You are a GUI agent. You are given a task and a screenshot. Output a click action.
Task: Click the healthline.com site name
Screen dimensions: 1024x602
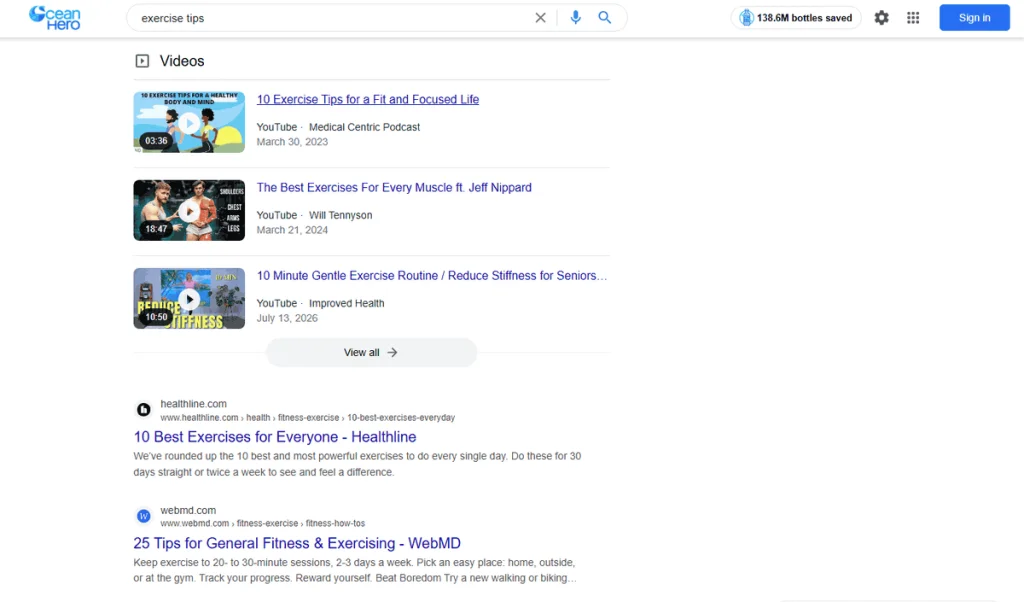(x=193, y=404)
